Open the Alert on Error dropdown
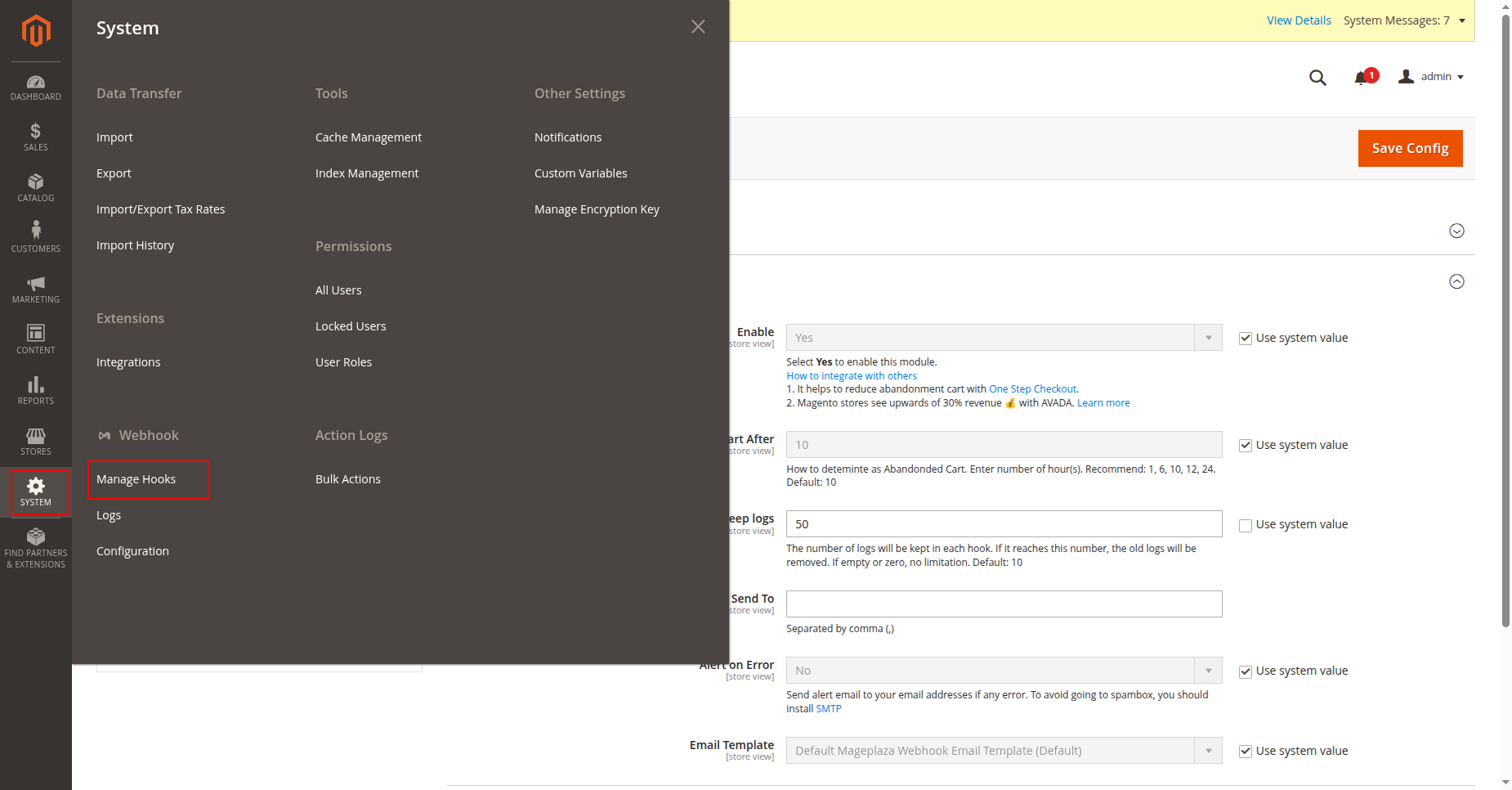Screen dimensions: 1512x790 pos(1004,671)
